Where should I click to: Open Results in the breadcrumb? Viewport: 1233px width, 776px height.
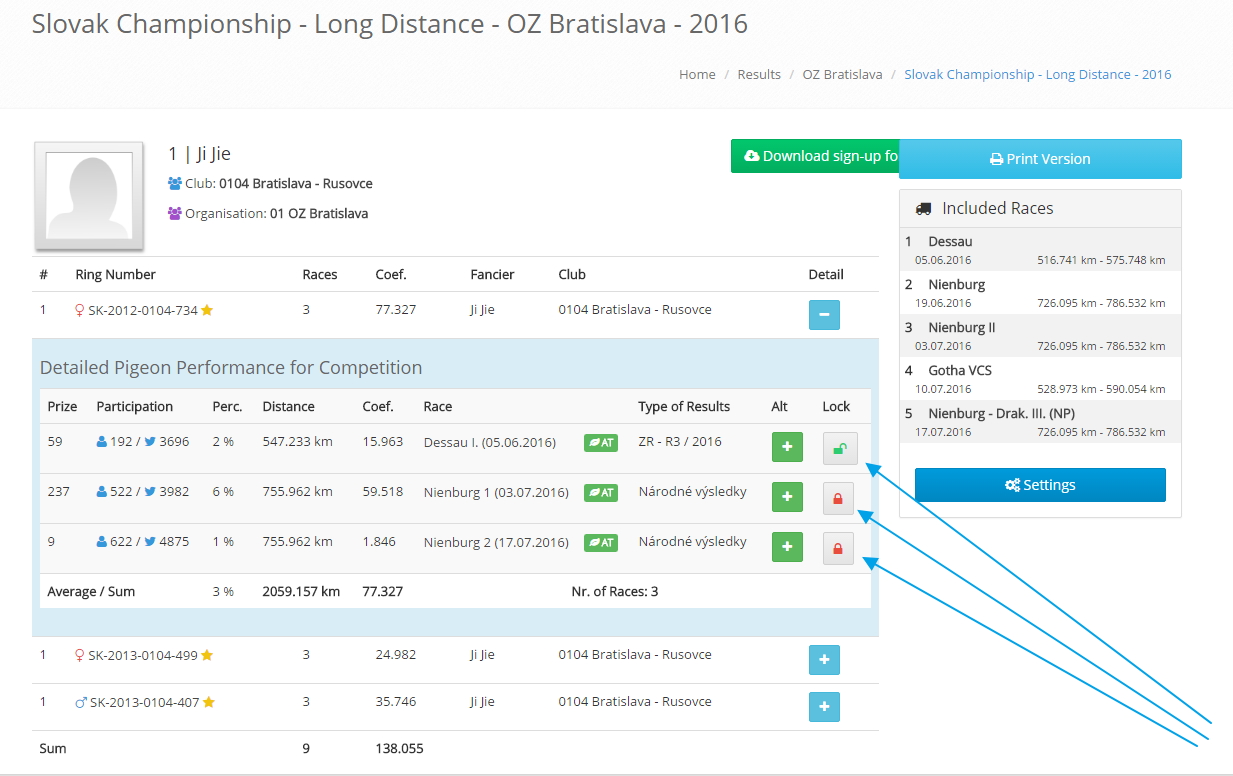(759, 75)
